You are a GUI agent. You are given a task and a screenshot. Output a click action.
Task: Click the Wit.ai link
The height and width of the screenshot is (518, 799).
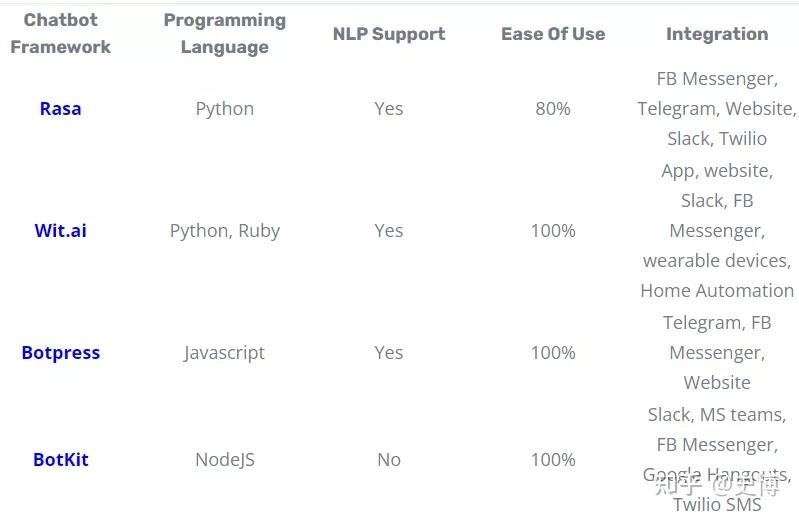click(60, 231)
